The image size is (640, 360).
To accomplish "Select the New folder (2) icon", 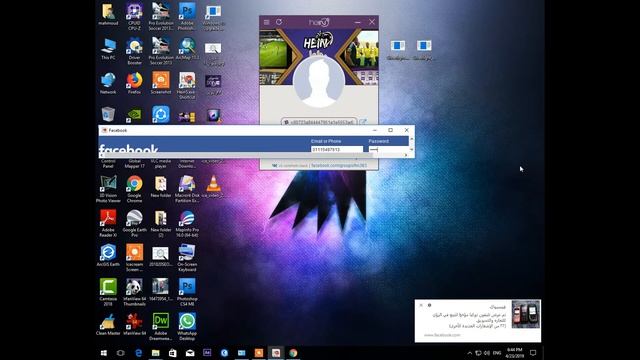I will point(161,224).
